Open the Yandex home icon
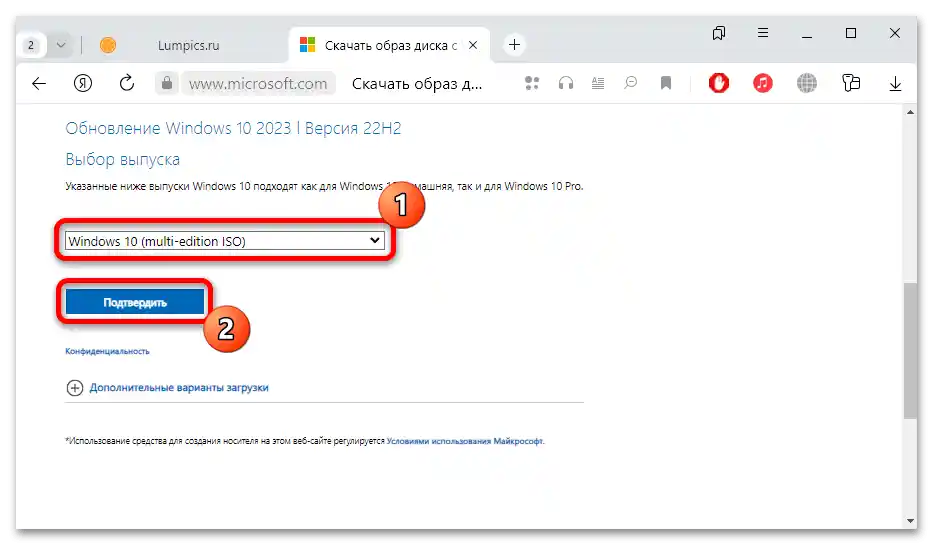Viewport: 933px width, 545px height. tap(83, 83)
